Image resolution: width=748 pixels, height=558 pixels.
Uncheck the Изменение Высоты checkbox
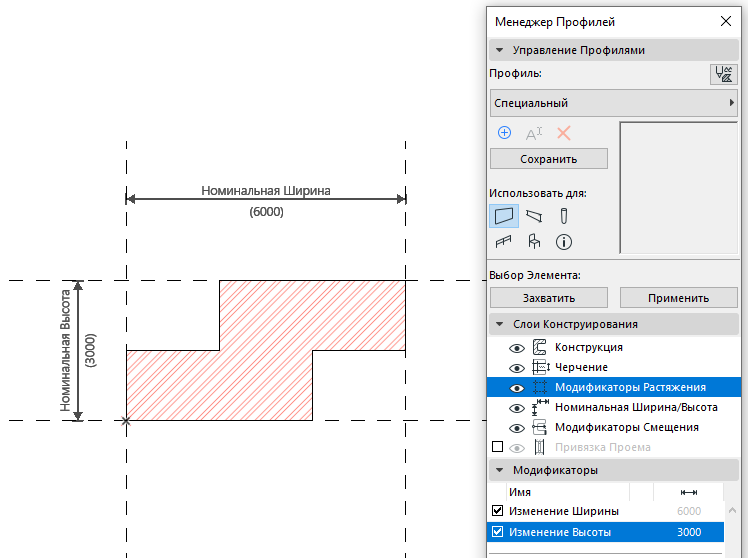(497, 531)
